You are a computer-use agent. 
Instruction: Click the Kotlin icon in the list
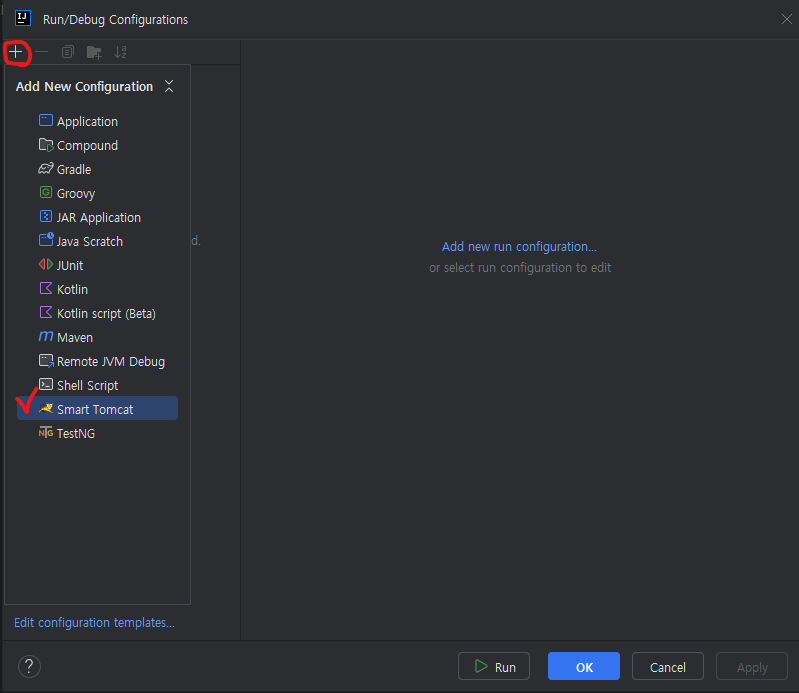tap(46, 288)
